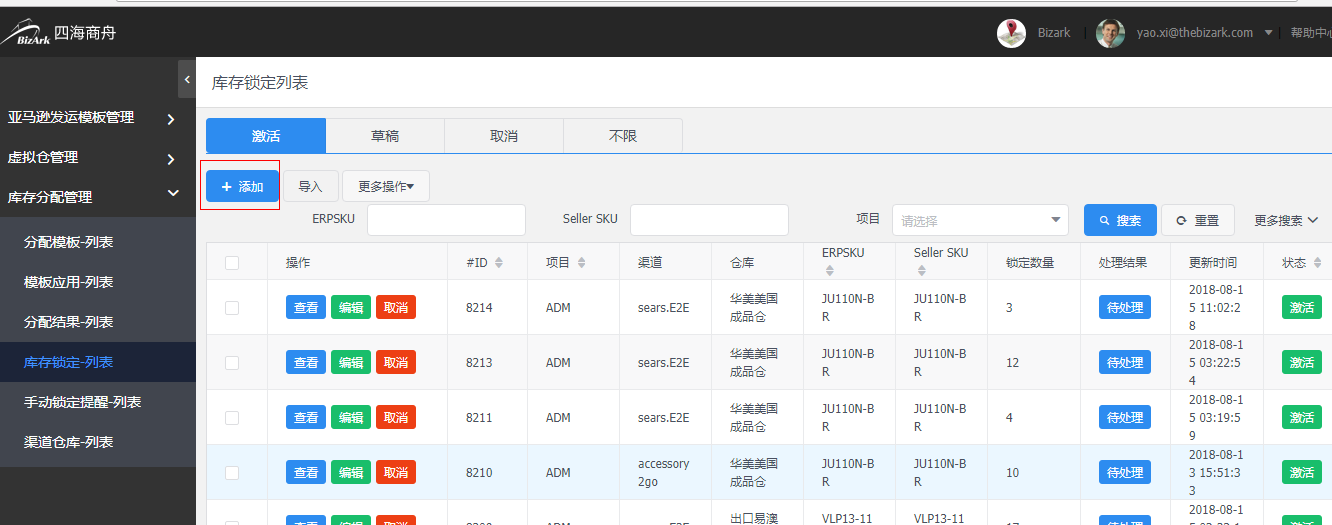Click yao.xi@thebizark.com account name
The image size is (1332, 525).
click(x=1194, y=33)
